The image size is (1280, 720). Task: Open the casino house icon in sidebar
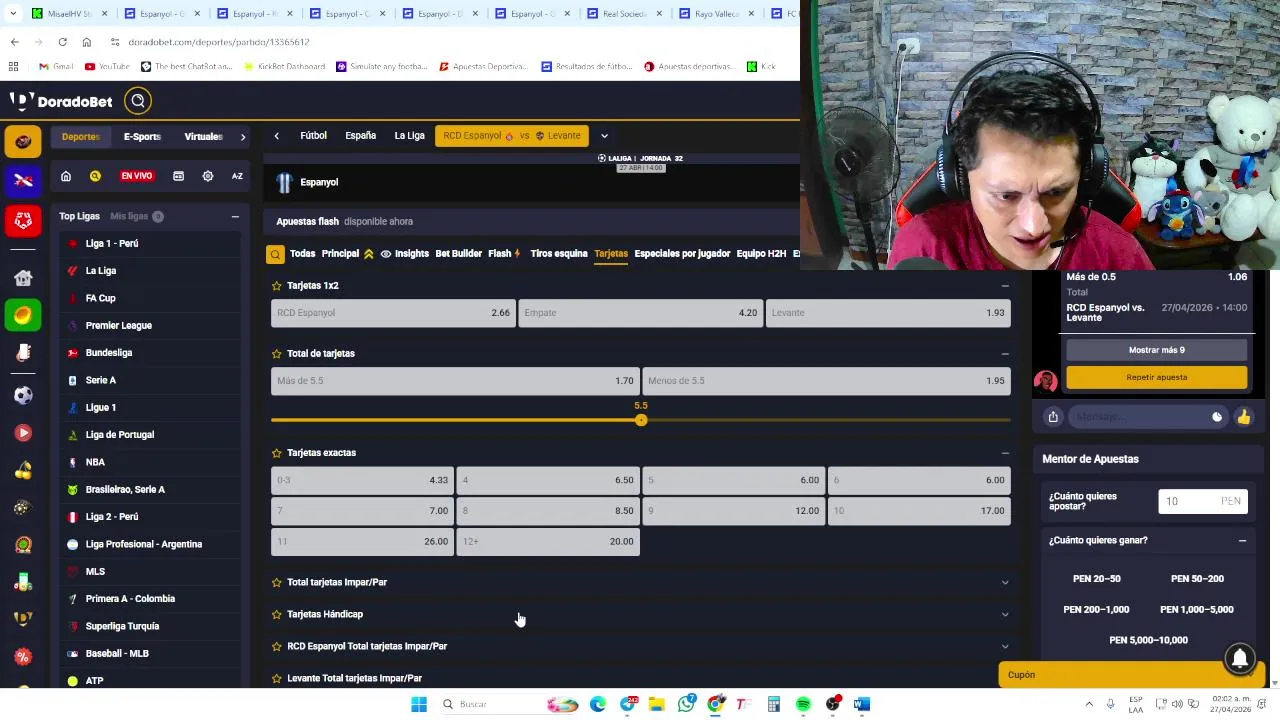(x=23, y=277)
